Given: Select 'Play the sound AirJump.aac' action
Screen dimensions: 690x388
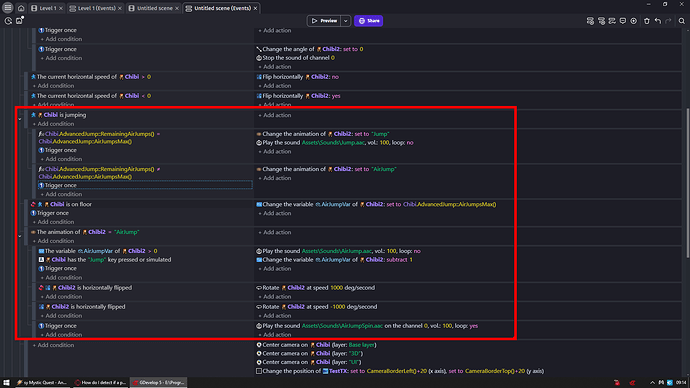Looking at the screenshot, I should pos(338,251).
